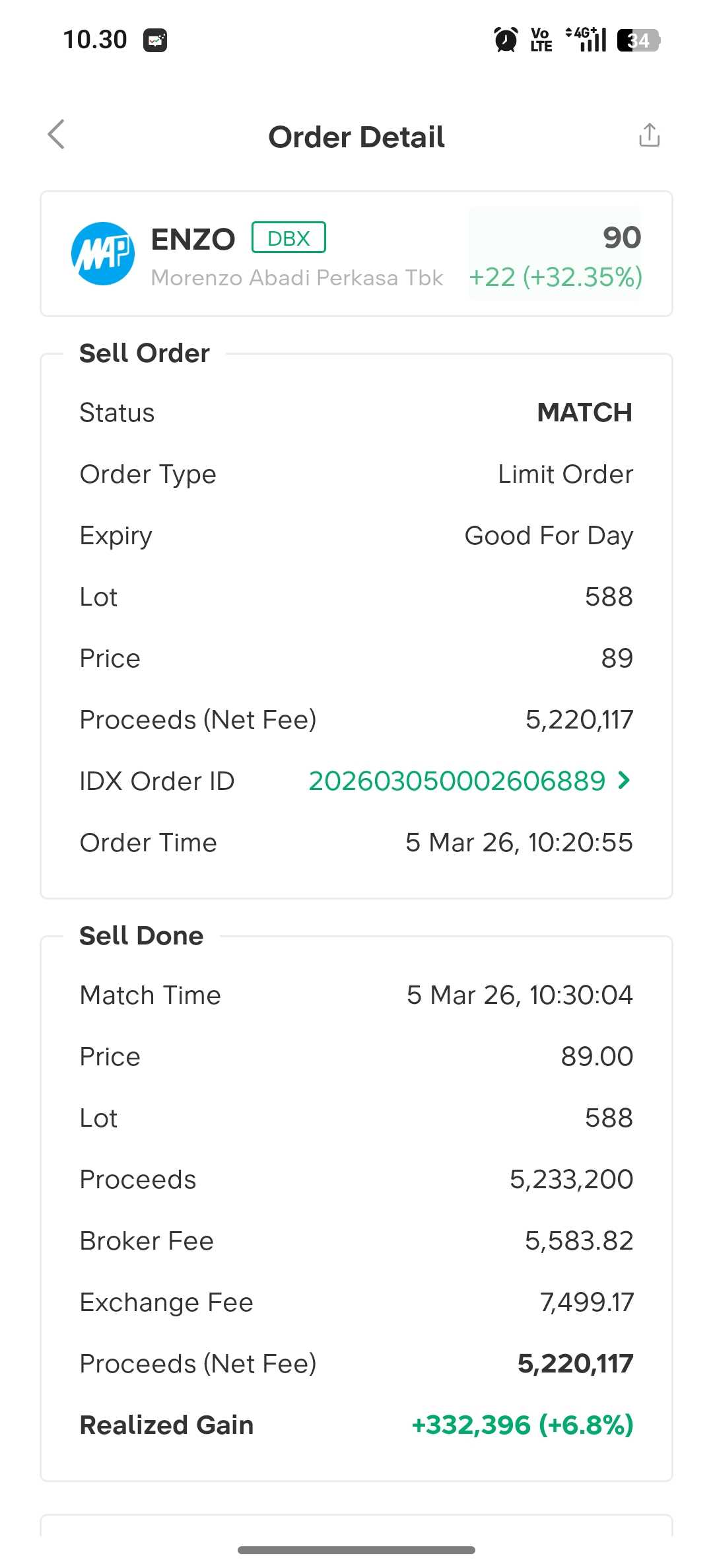Tap the bold Proceeds (Net Fee) 5,220,117 amount
This screenshot has height=1568, width=713.
click(575, 1363)
